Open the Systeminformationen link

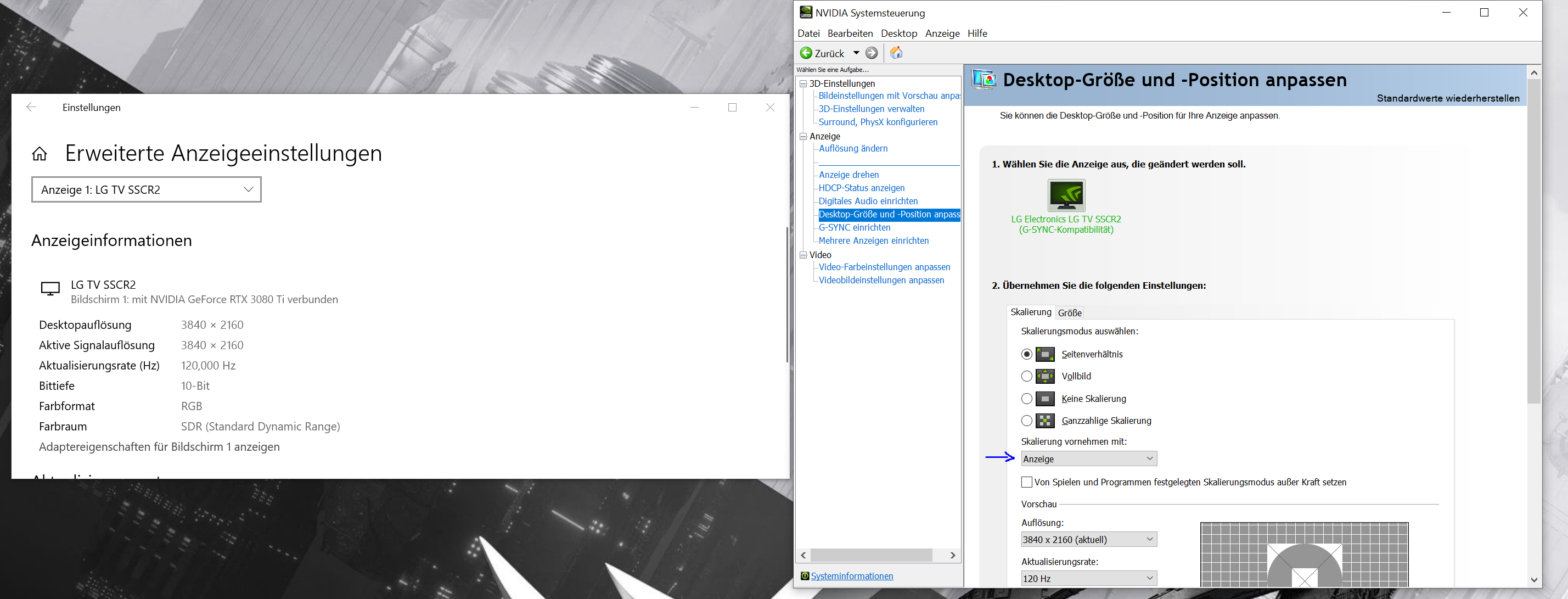(852, 576)
